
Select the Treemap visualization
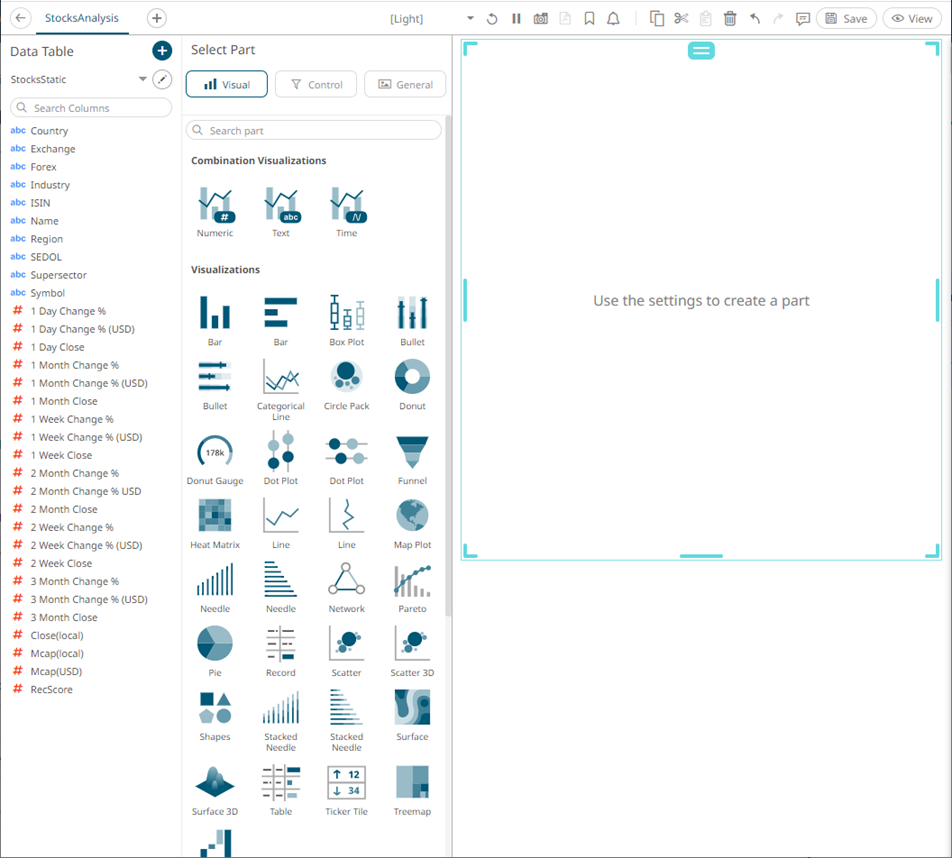[412, 783]
